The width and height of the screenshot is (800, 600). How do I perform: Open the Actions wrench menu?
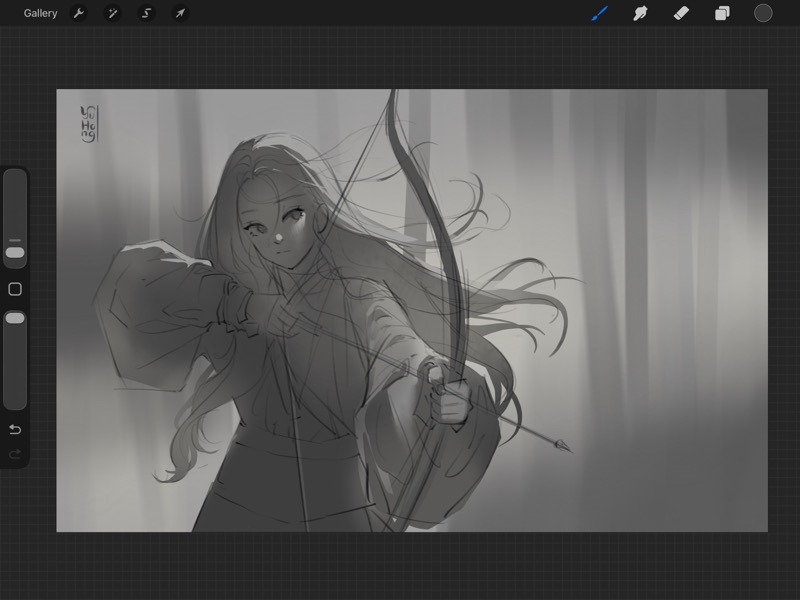(79, 13)
